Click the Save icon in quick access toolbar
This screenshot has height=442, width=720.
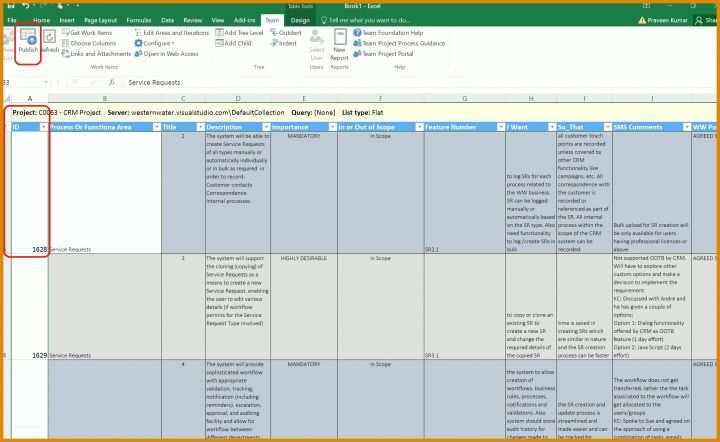click(11, 6)
